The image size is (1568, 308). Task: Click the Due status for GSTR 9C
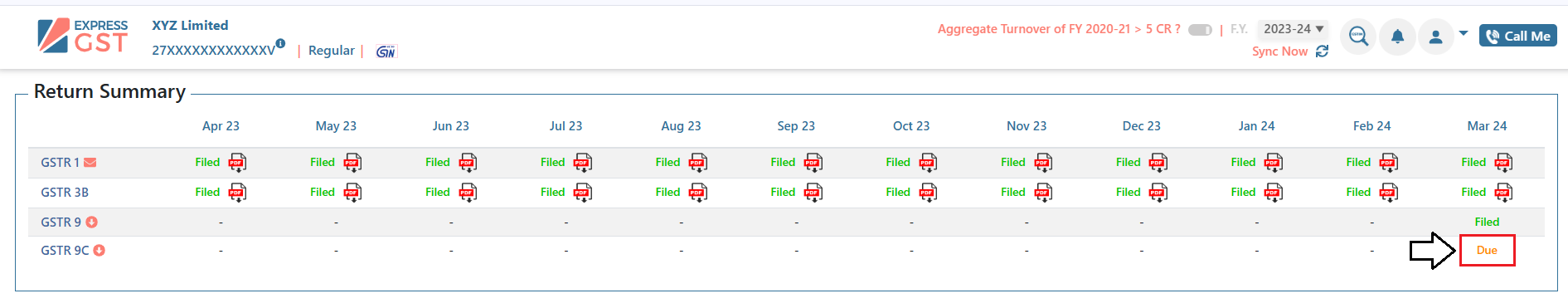(x=1487, y=251)
